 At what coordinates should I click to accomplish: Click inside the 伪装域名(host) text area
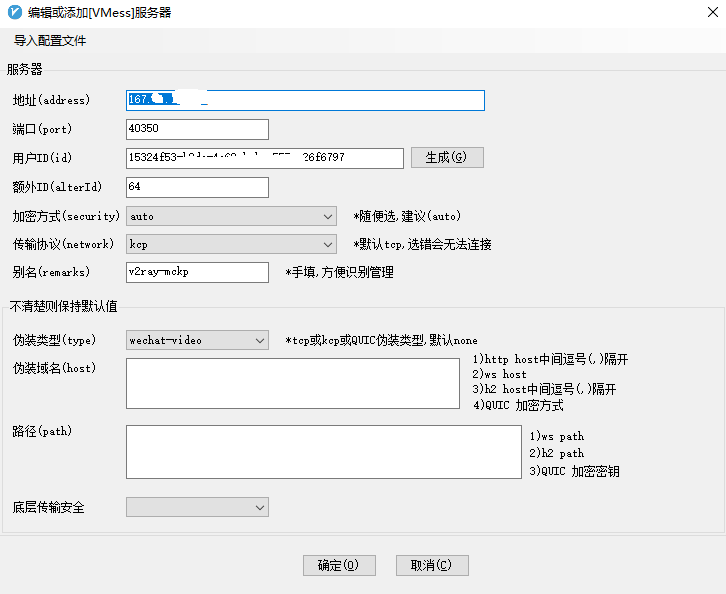pos(292,384)
